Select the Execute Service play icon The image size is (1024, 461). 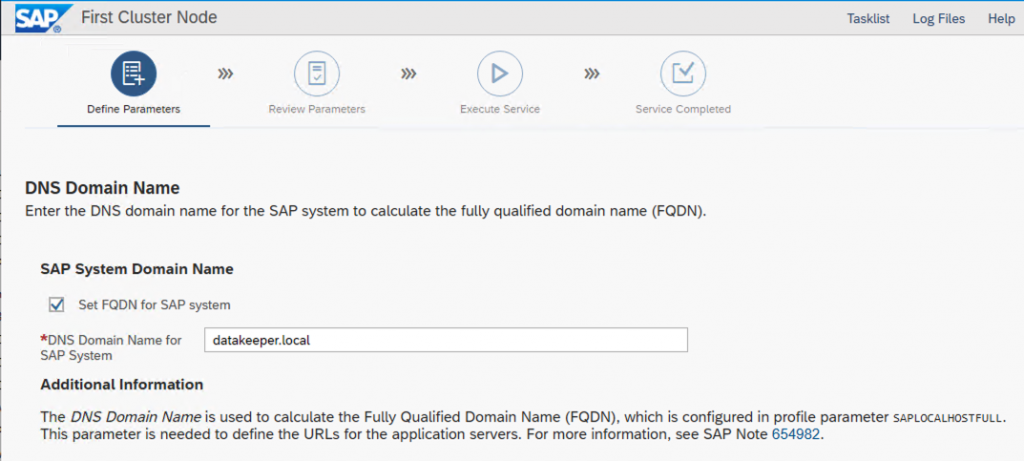click(500, 74)
